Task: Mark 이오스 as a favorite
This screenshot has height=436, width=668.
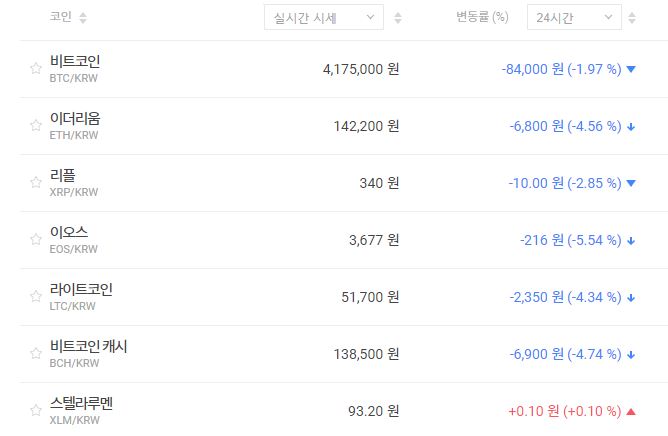Action: (x=36, y=240)
